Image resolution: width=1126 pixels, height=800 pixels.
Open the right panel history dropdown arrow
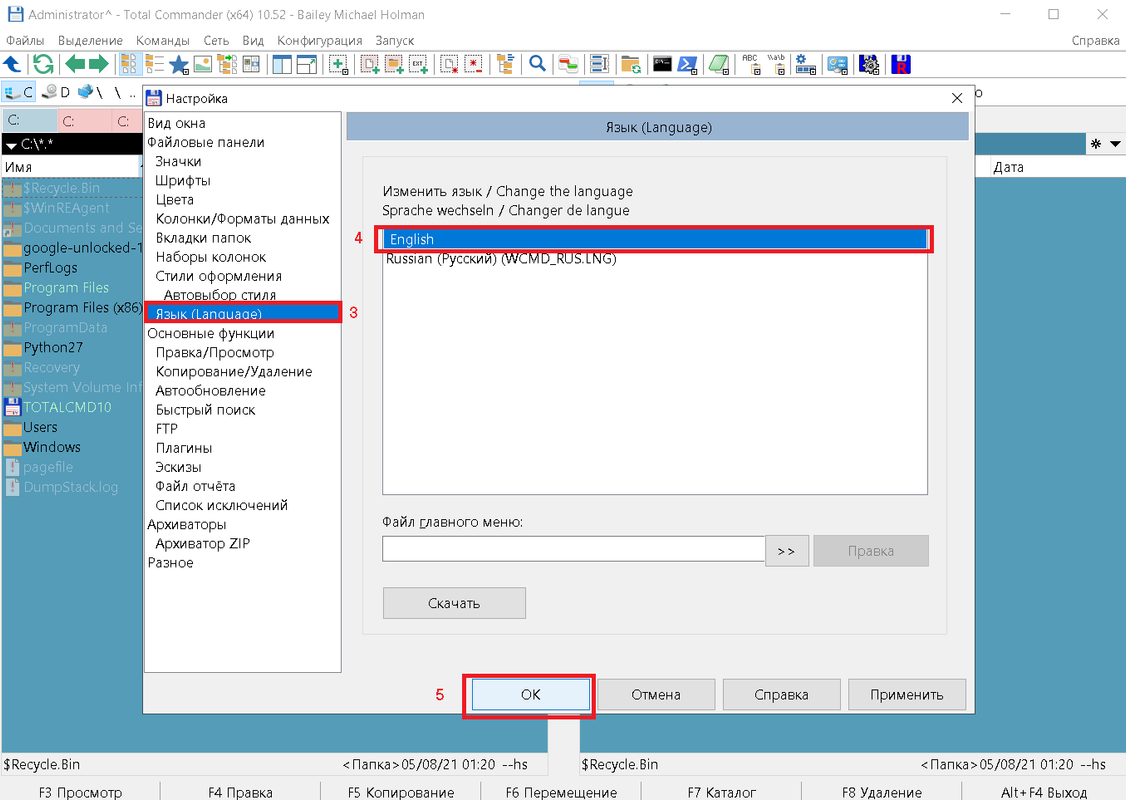click(1115, 144)
